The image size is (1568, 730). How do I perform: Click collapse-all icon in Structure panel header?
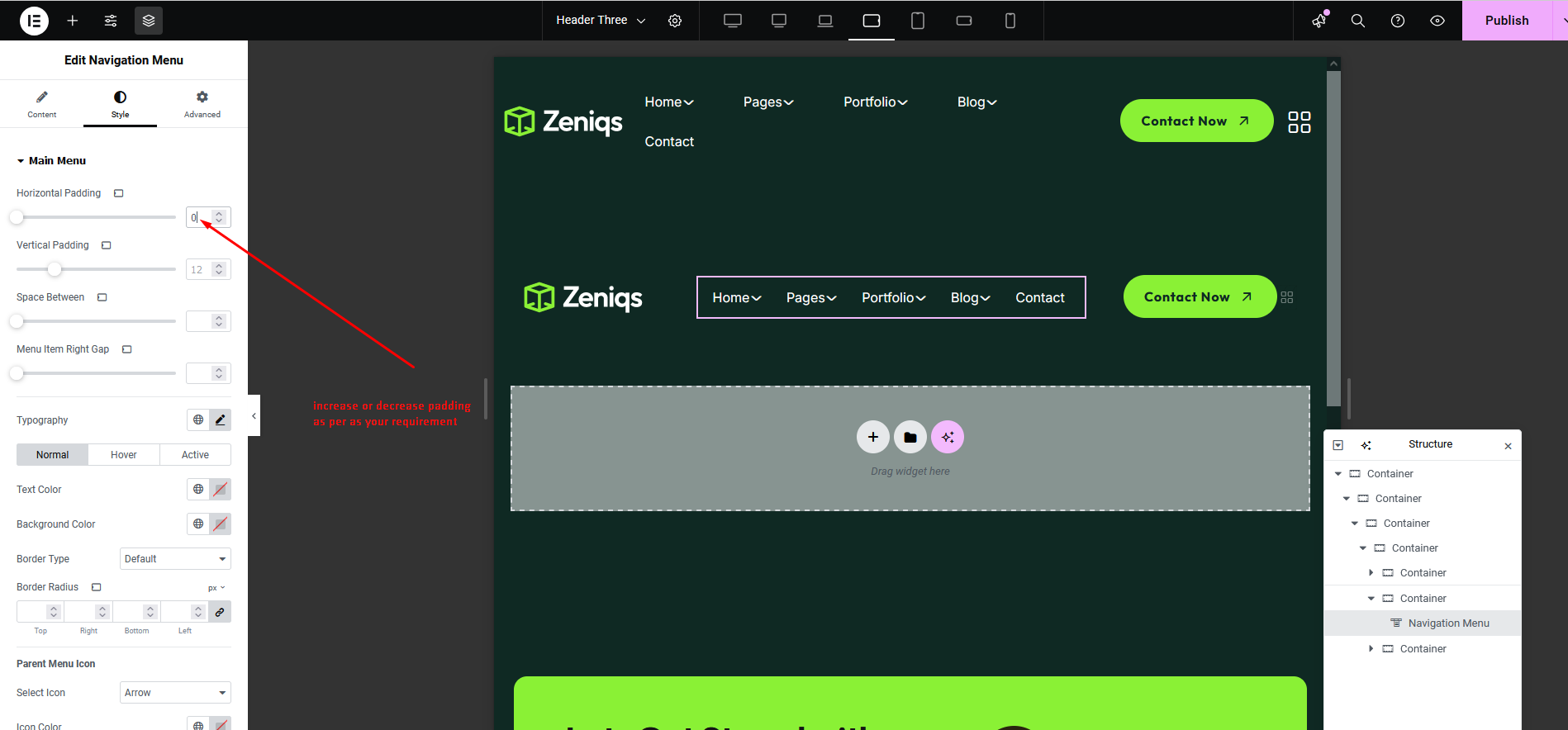coord(1338,445)
